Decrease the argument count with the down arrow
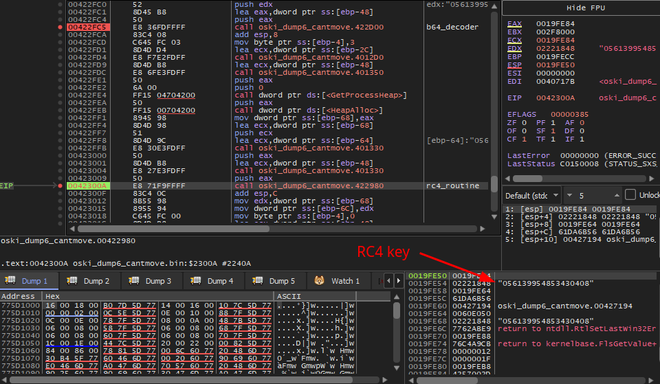Screen dimensions: 660x384 [570, 195]
